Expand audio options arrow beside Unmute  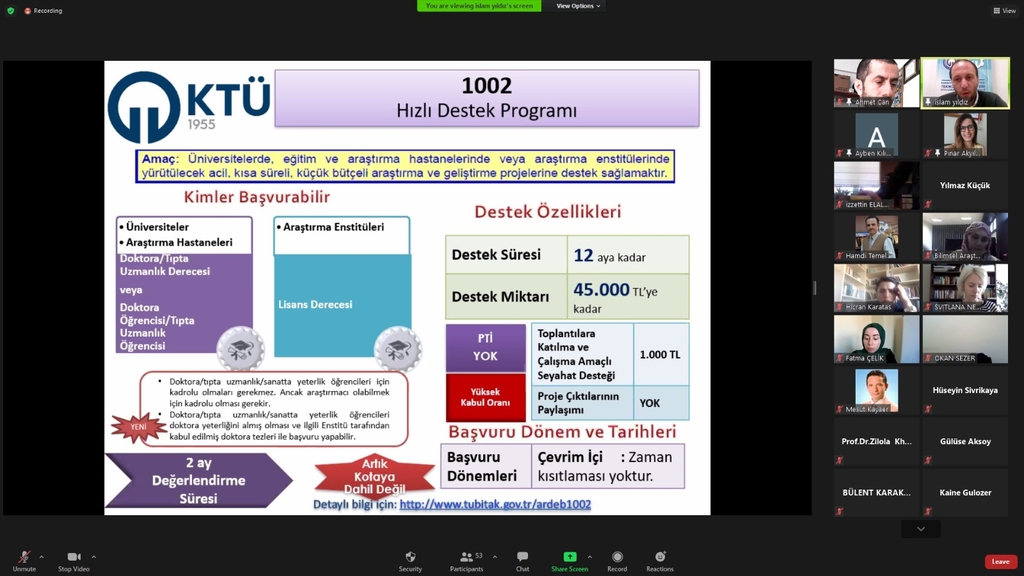click(41, 557)
